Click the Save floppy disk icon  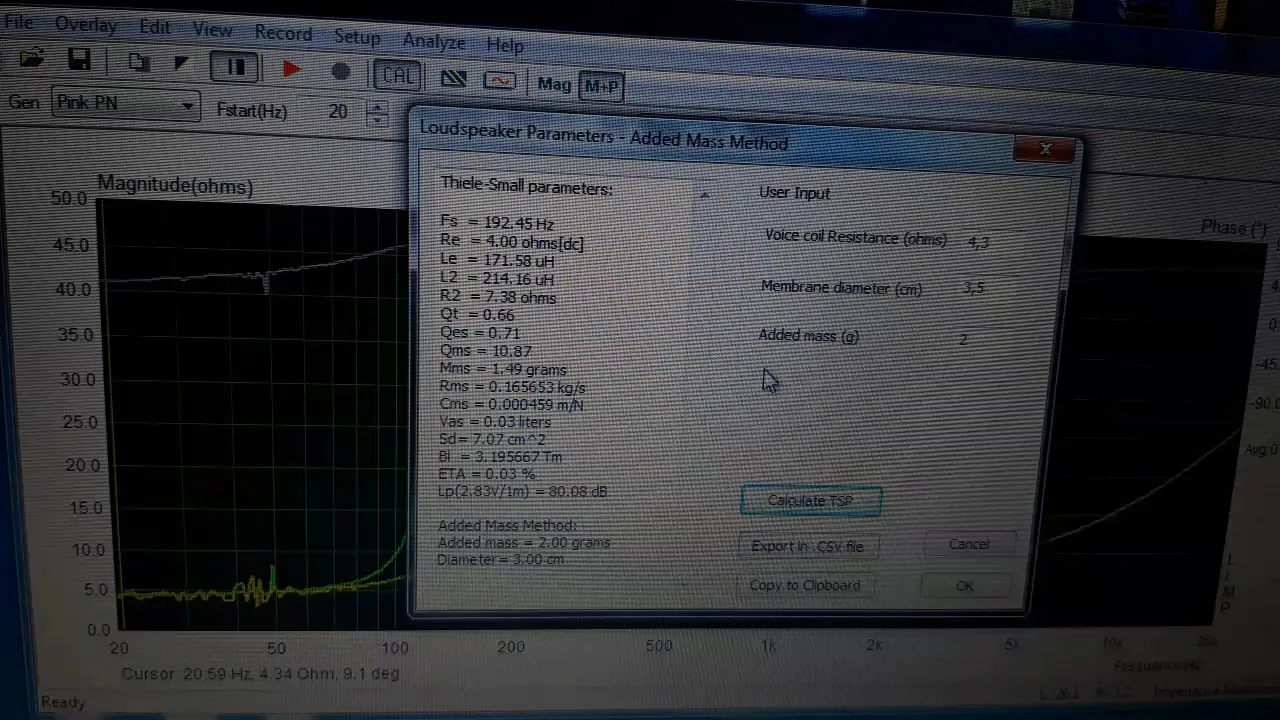point(79,60)
